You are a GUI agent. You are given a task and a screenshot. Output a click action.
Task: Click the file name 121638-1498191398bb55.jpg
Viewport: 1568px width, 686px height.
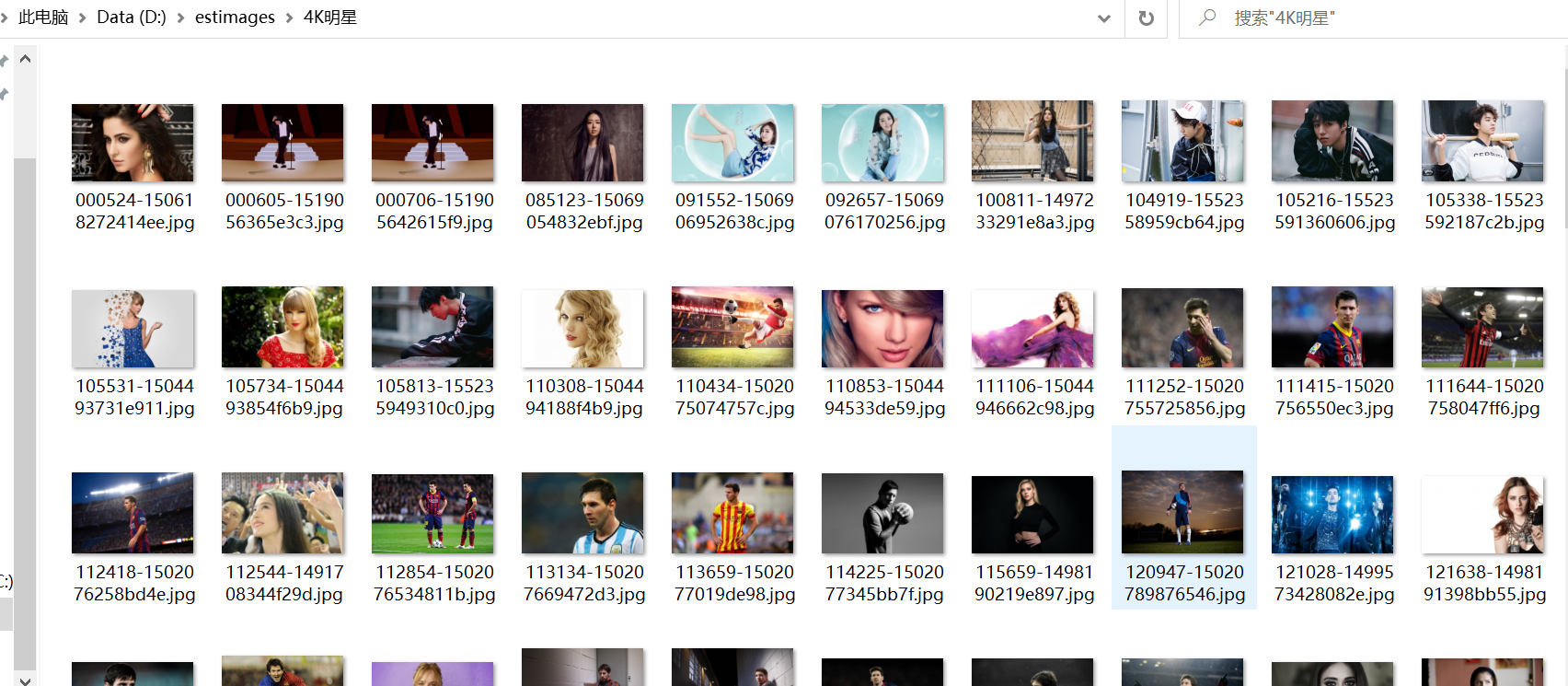pos(1484,583)
